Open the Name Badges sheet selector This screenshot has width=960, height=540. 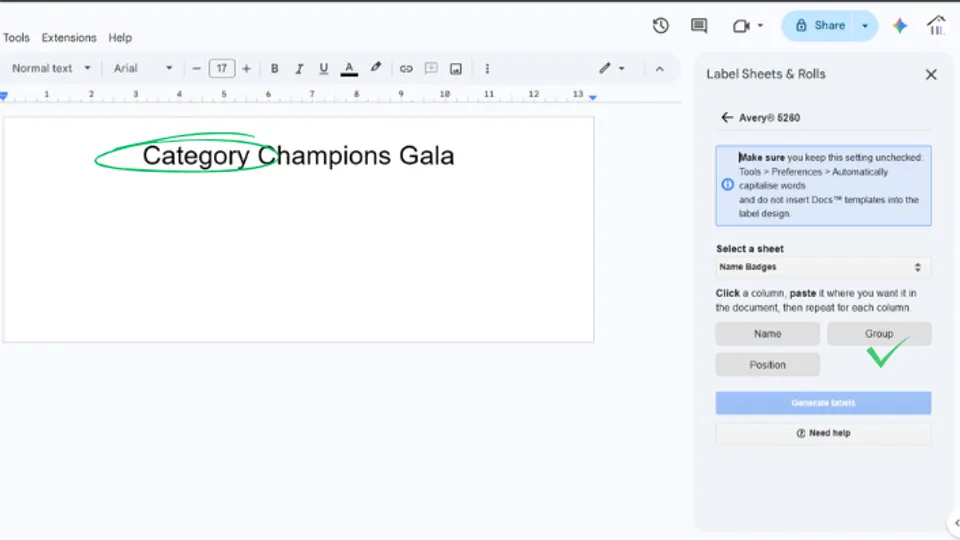click(x=823, y=267)
